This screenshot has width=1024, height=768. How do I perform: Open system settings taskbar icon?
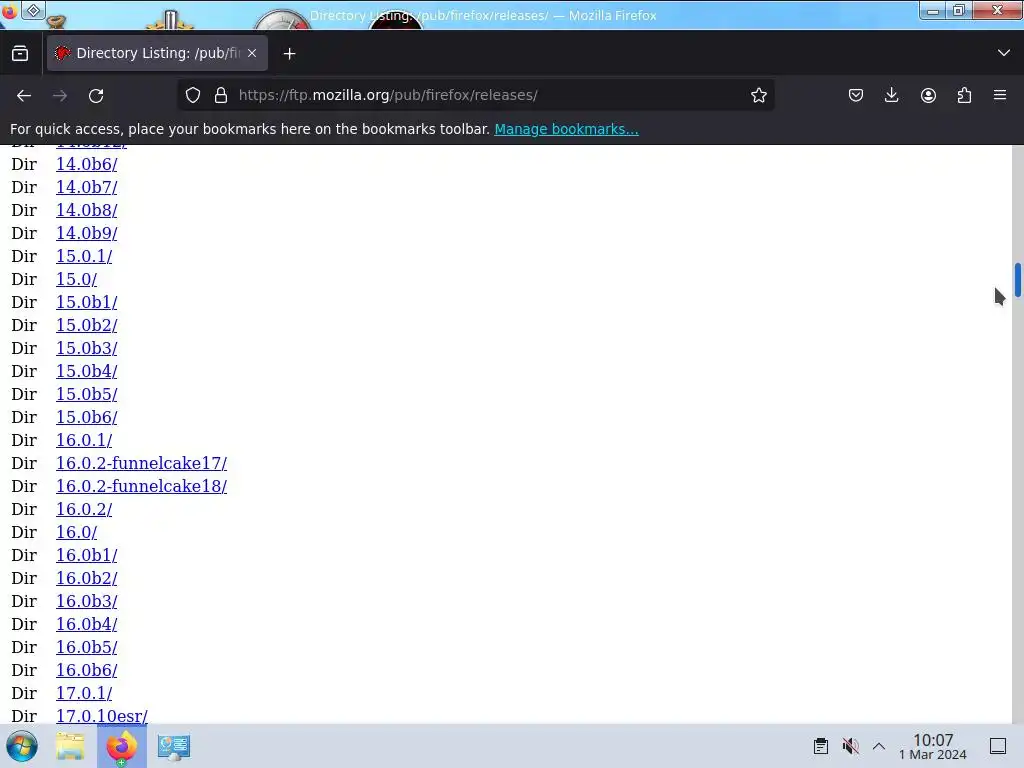tap(174, 746)
